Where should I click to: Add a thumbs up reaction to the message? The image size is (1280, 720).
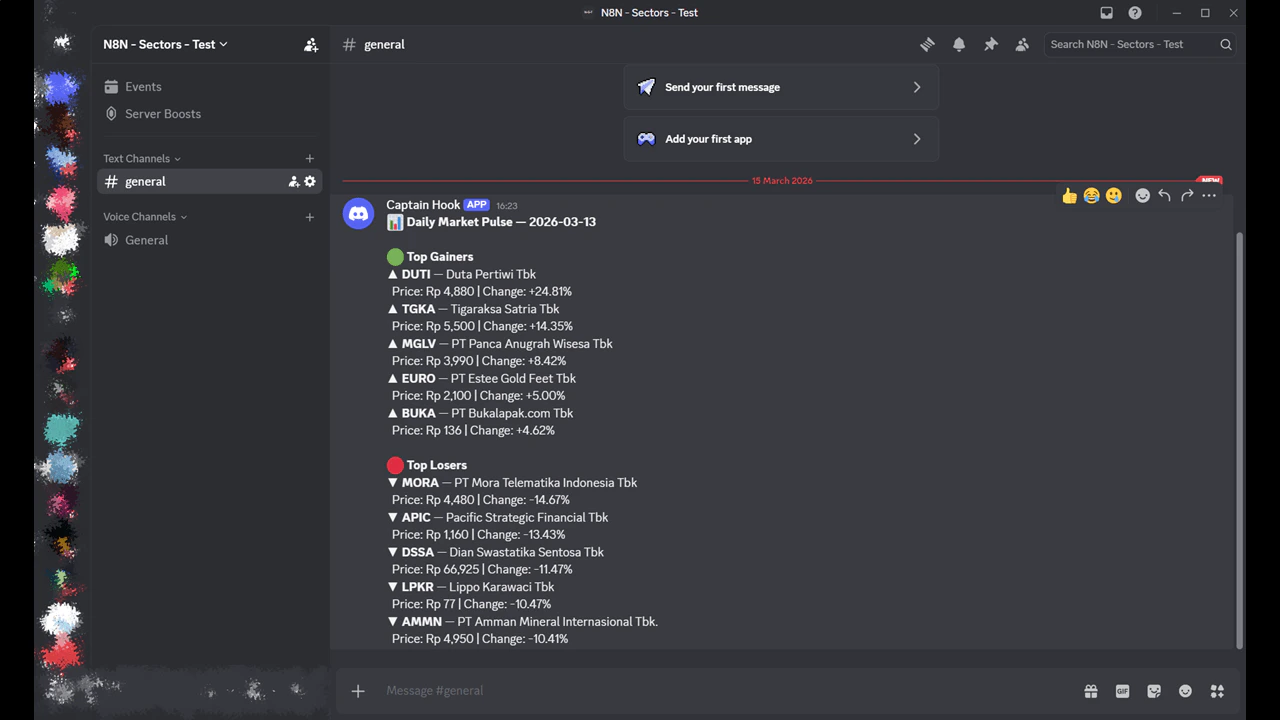pos(1069,195)
